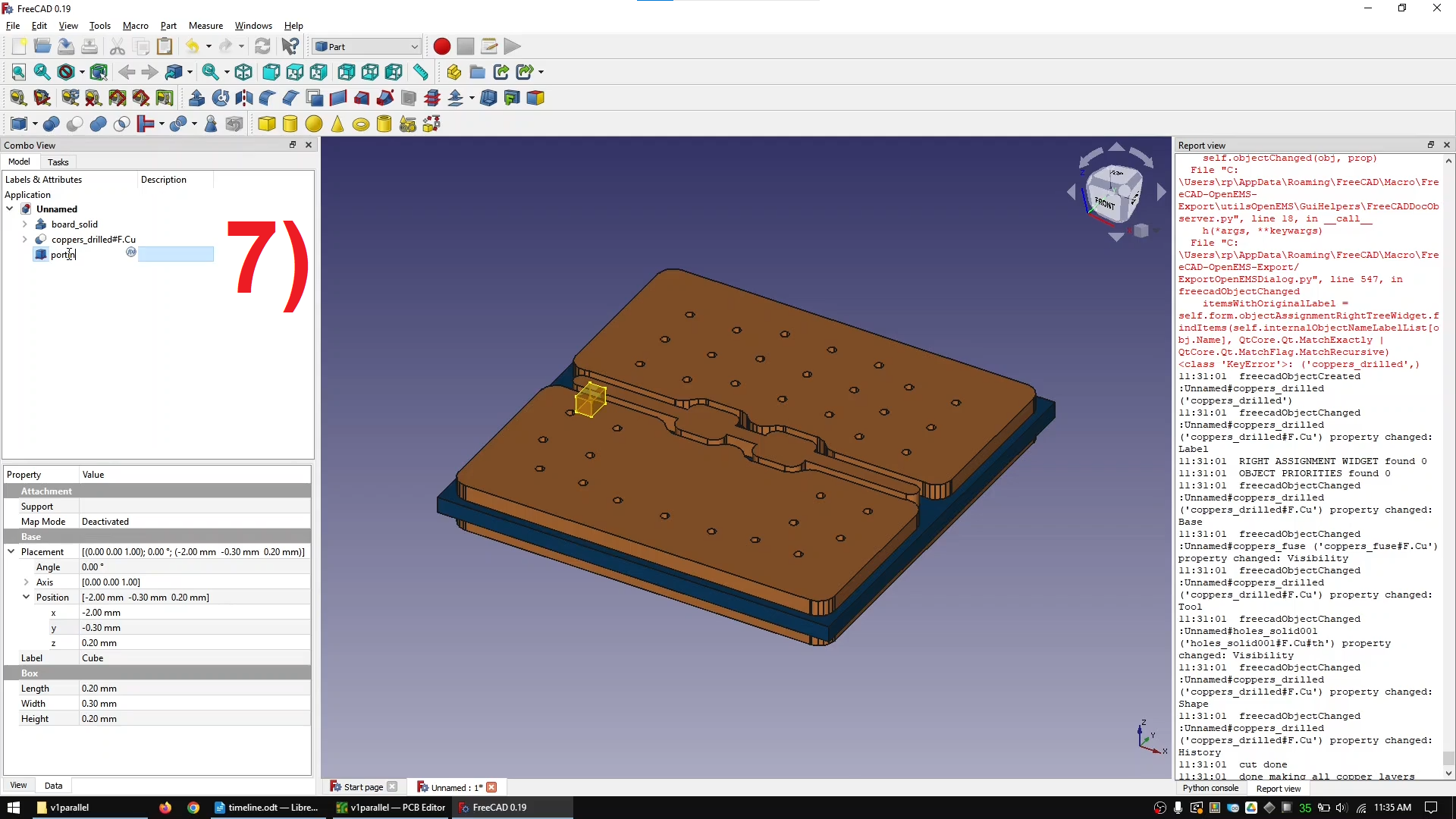
Task: Switch to isometric view
Action: [x=243, y=72]
